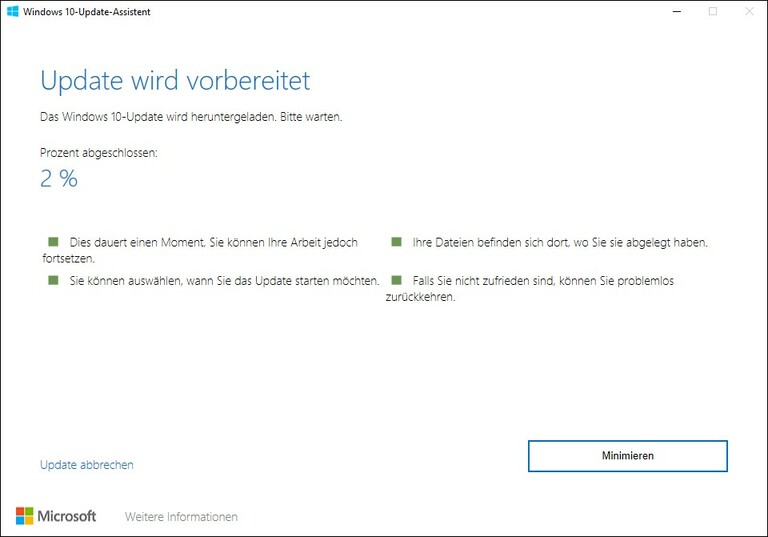Click the Microsoft four-color logo at bottom
Viewport: 768px width, 537px height.
[x=24, y=516]
